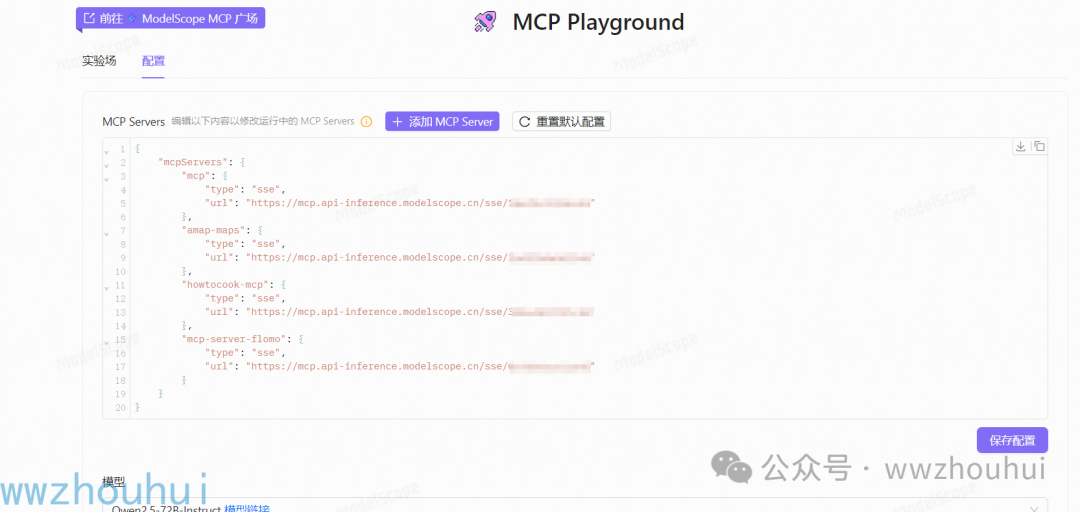Click the "mcpServers" key in editor
Image resolution: width=1080 pixels, height=512 pixels.
(x=194, y=163)
